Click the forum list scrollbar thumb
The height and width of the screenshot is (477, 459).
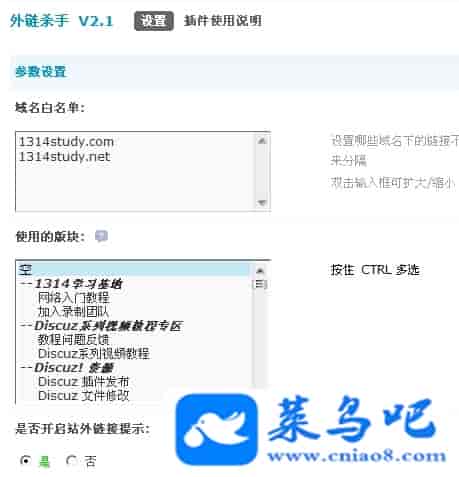(260, 284)
